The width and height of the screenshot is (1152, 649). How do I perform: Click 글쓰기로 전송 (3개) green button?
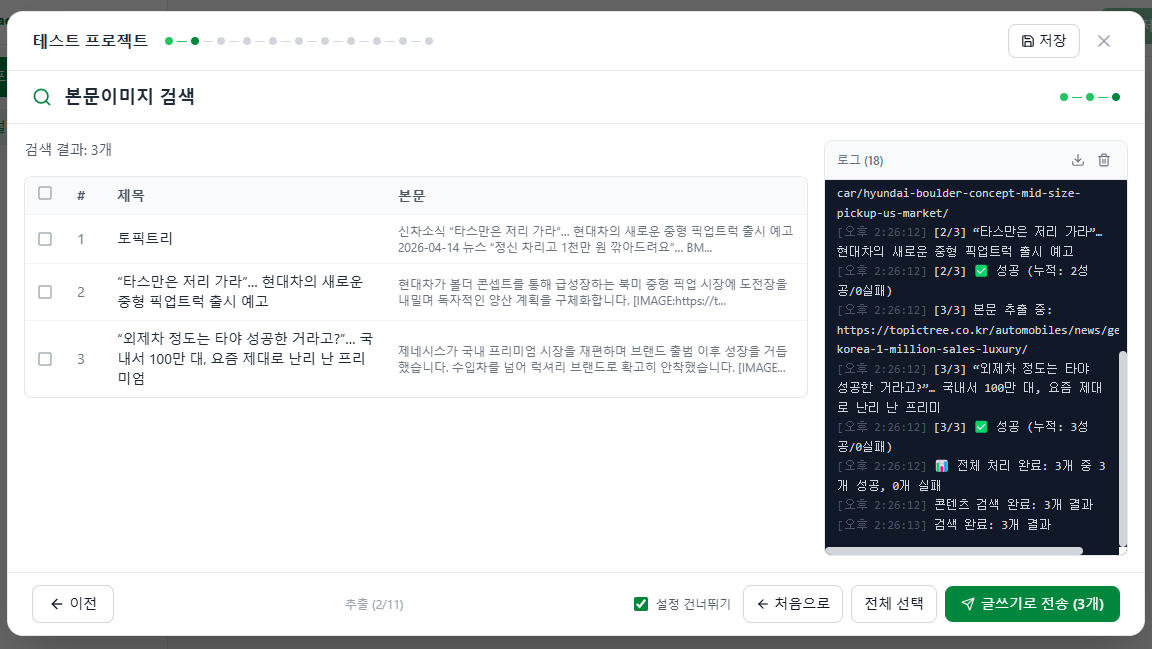(x=1032, y=603)
